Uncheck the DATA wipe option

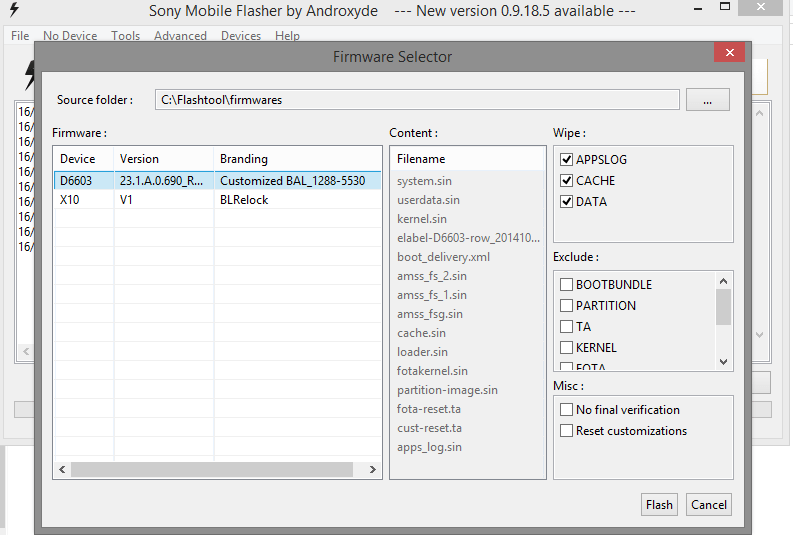566,202
